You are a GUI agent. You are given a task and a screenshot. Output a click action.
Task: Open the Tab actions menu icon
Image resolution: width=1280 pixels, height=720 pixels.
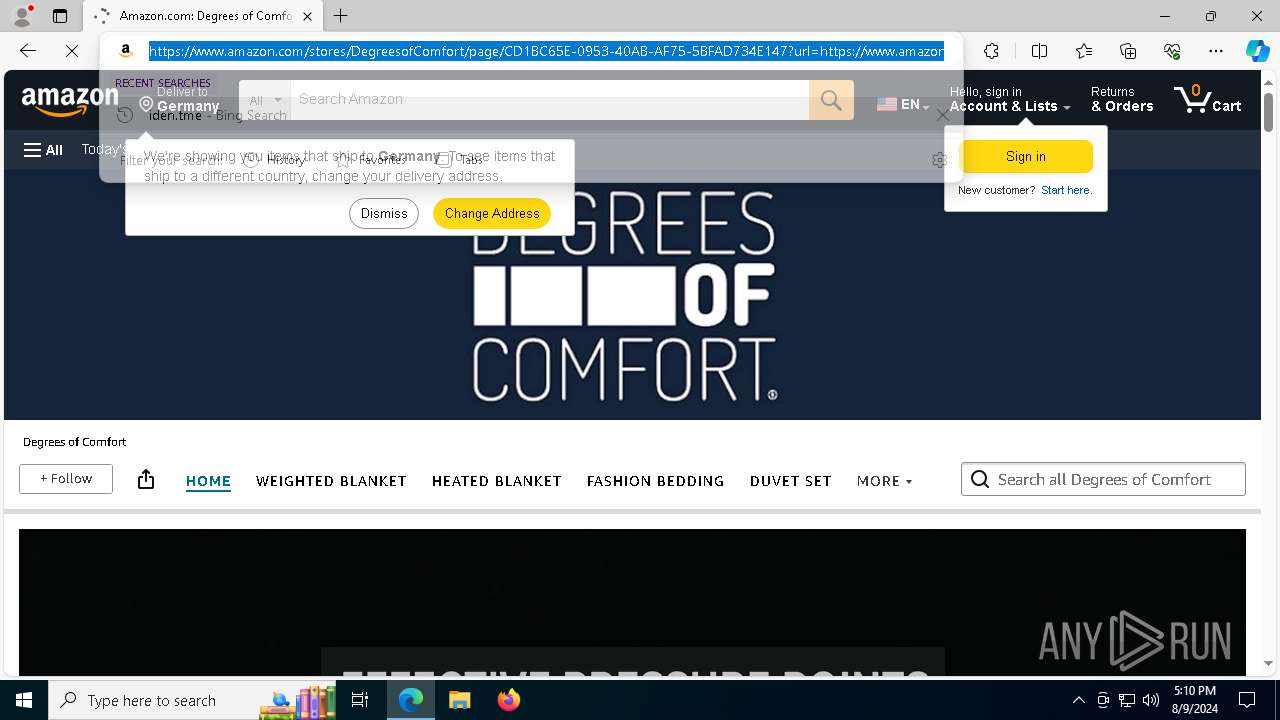coord(60,16)
